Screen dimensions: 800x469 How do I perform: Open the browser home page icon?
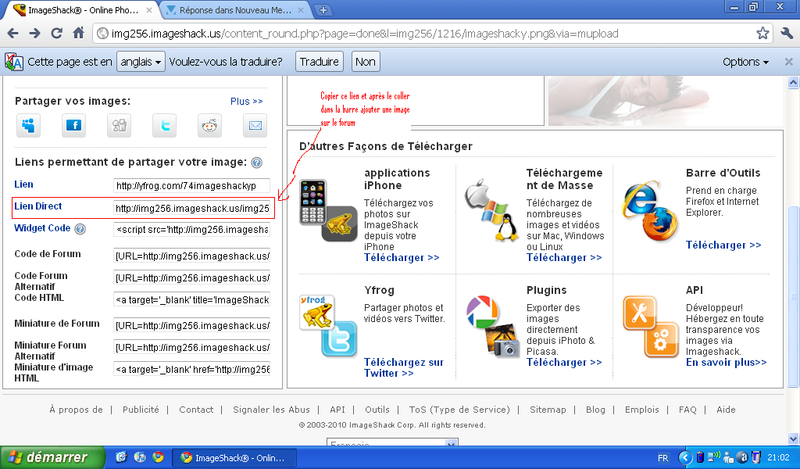coord(78,33)
